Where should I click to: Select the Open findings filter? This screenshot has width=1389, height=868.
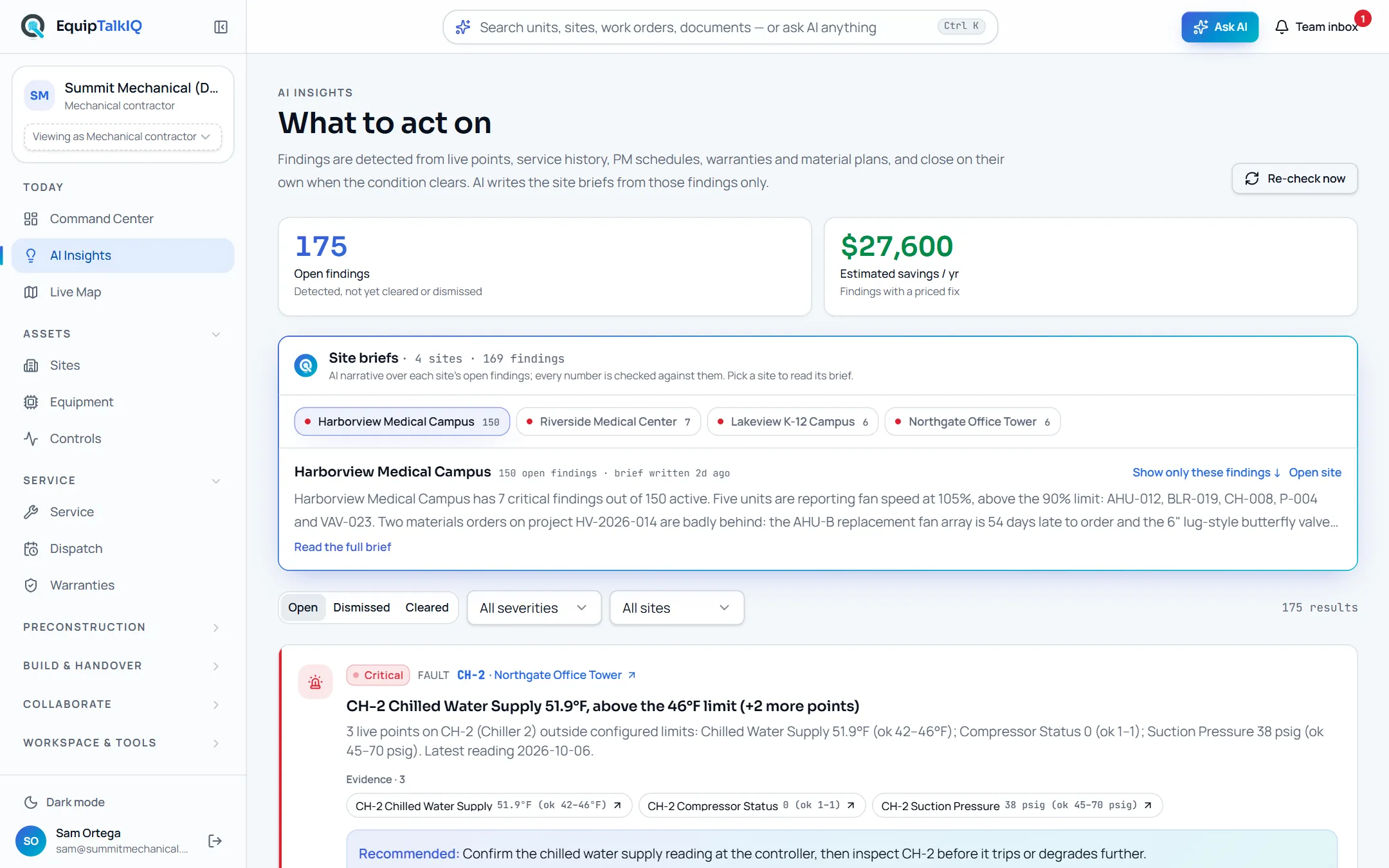303,608
